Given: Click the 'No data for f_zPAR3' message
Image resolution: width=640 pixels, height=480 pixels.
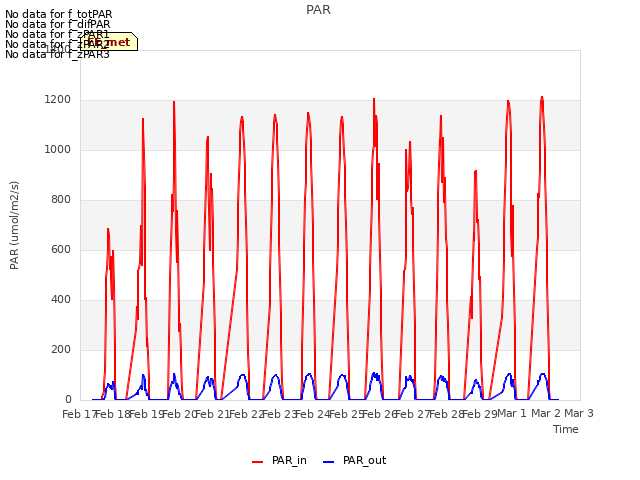Looking at the screenshot, I should point(57,54).
